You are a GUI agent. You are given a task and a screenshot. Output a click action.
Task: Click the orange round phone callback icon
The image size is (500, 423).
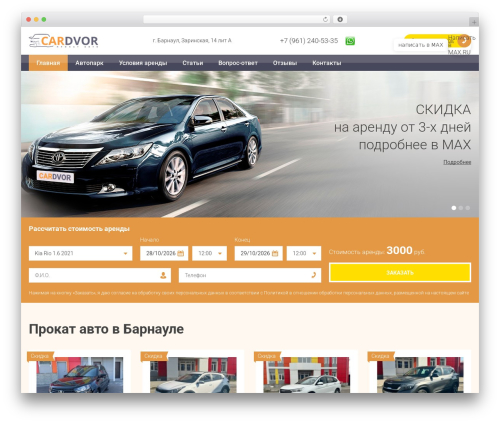(464, 41)
